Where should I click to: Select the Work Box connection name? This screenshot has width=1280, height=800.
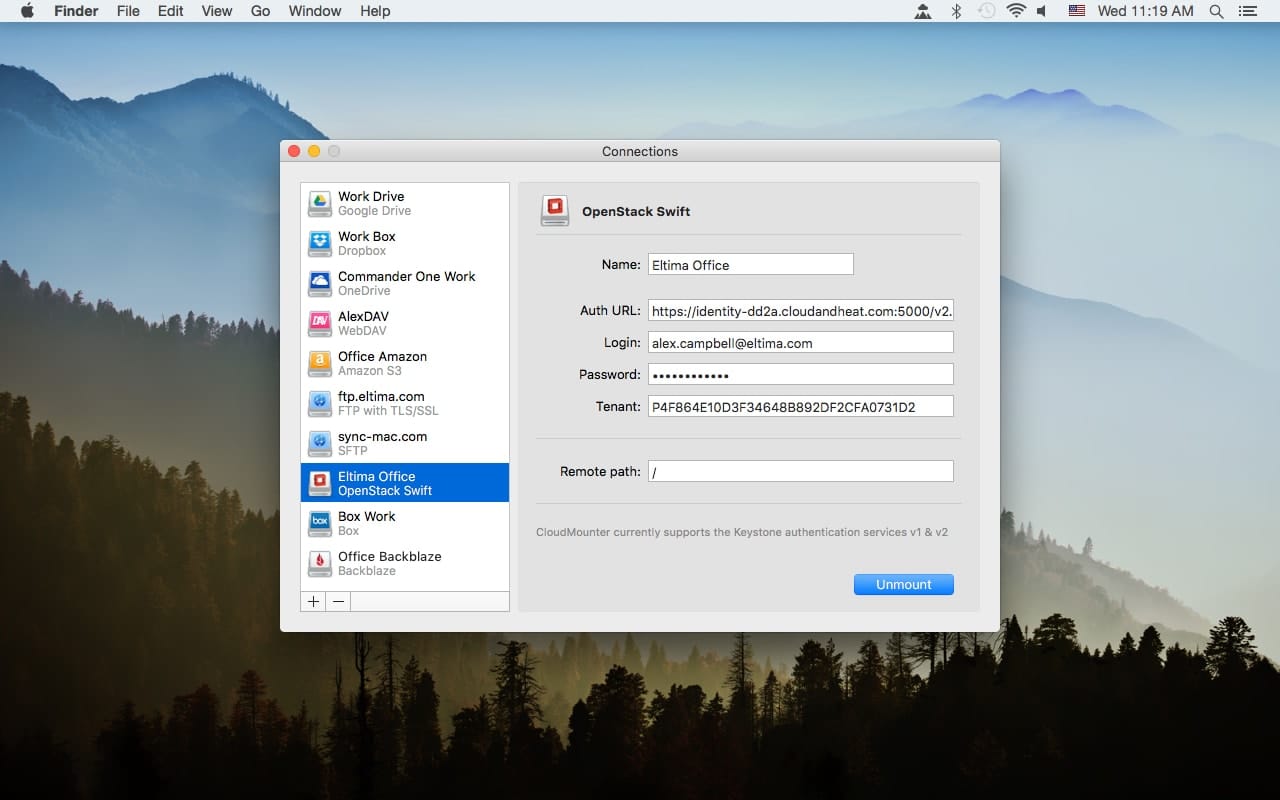click(367, 237)
